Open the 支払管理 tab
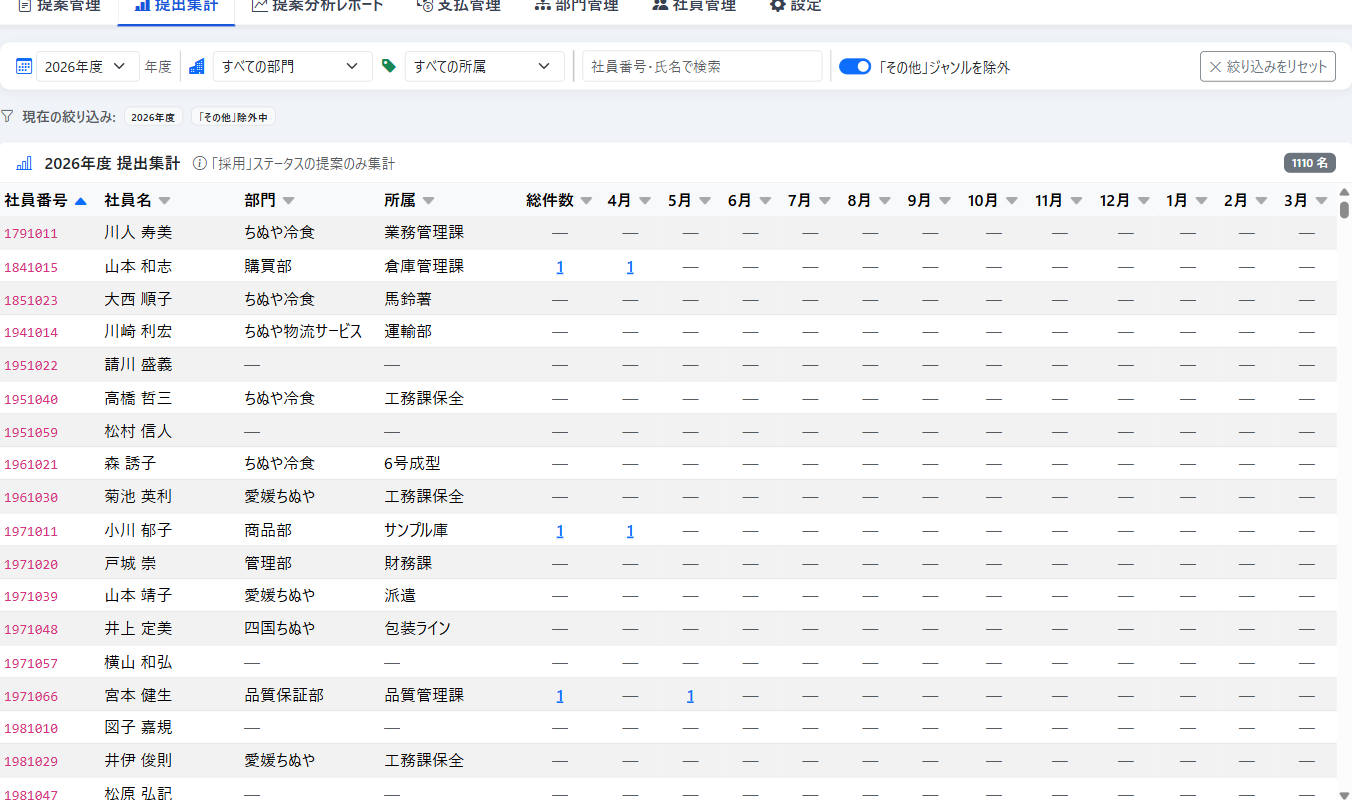The image size is (1352, 800). (457, 6)
